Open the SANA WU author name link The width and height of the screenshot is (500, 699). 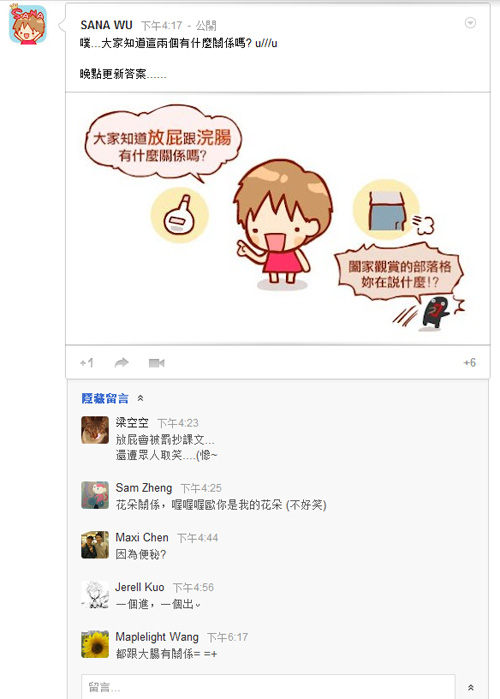(107, 25)
